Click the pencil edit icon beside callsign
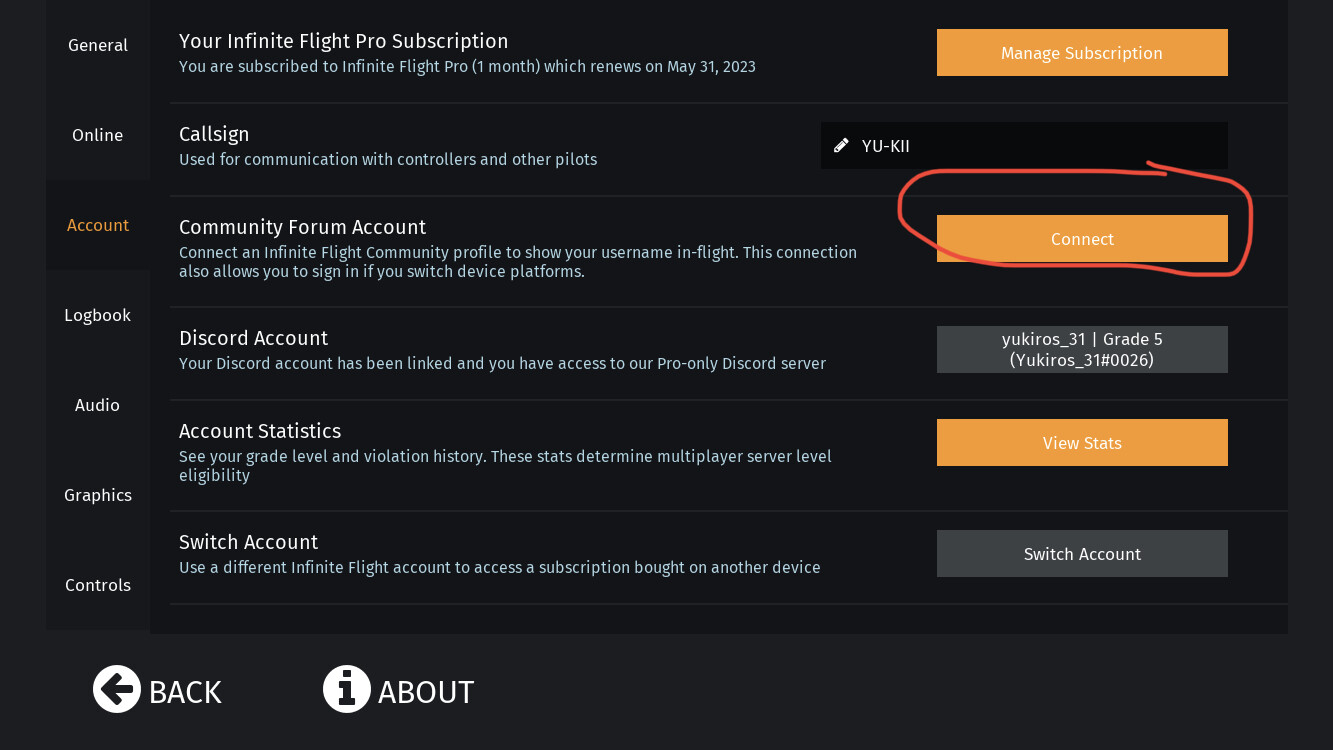This screenshot has width=1333, height=750. 841,146
